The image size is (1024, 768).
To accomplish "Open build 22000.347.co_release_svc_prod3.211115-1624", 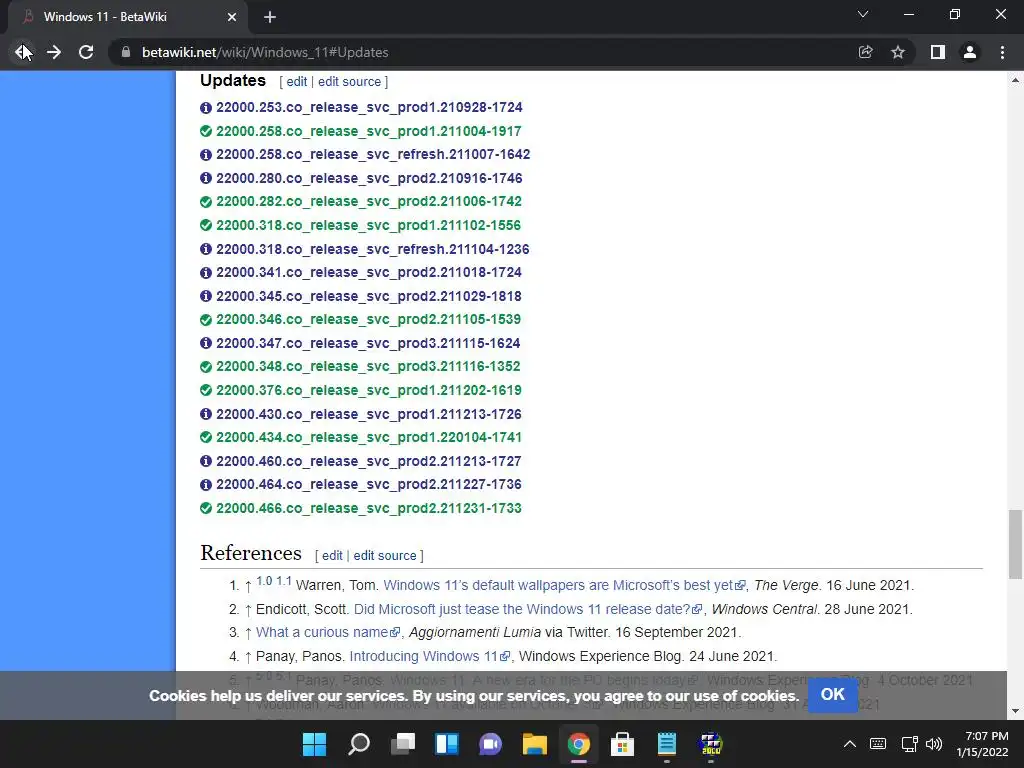I will click(x=368, y=343).
